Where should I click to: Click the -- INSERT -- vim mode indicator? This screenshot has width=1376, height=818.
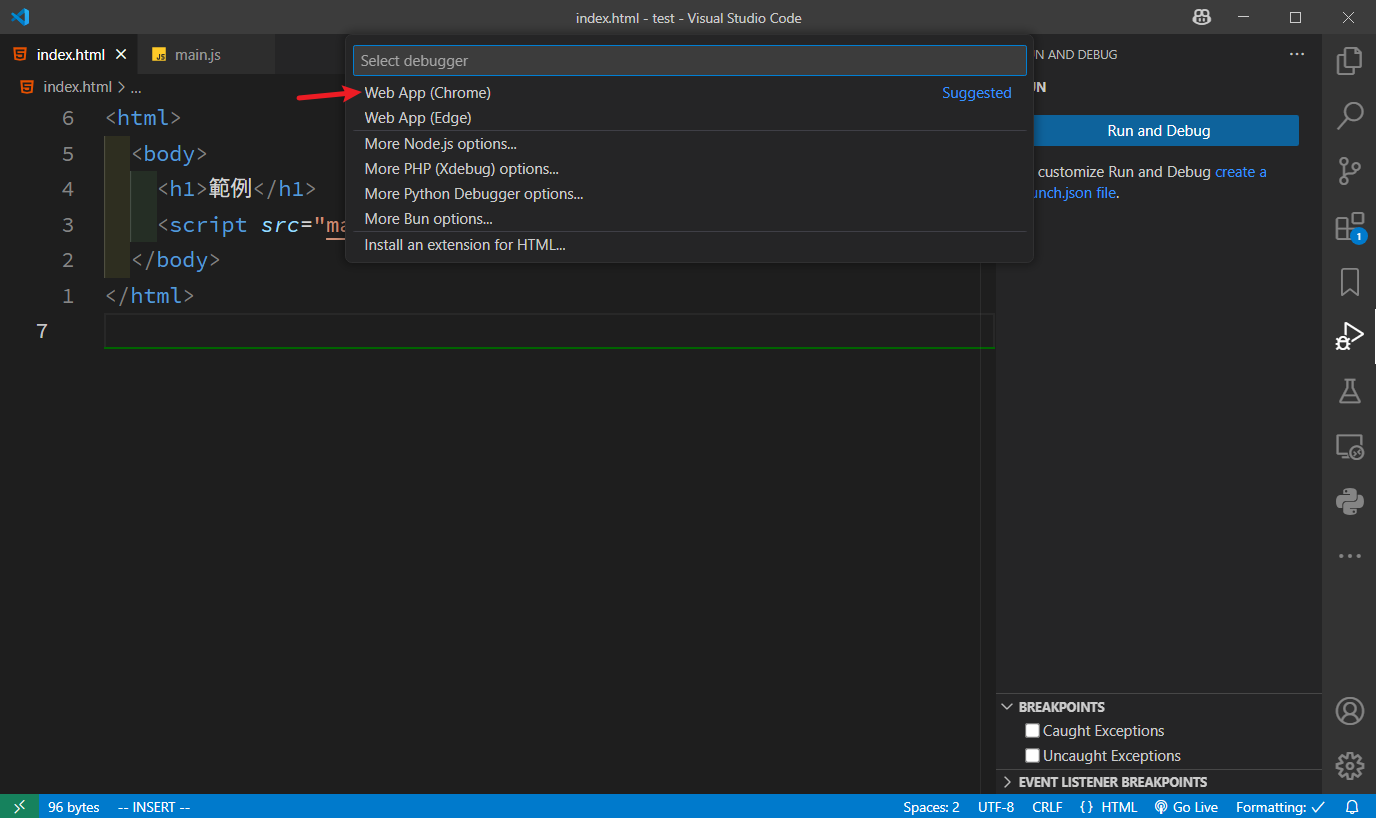tap(154, 807)
